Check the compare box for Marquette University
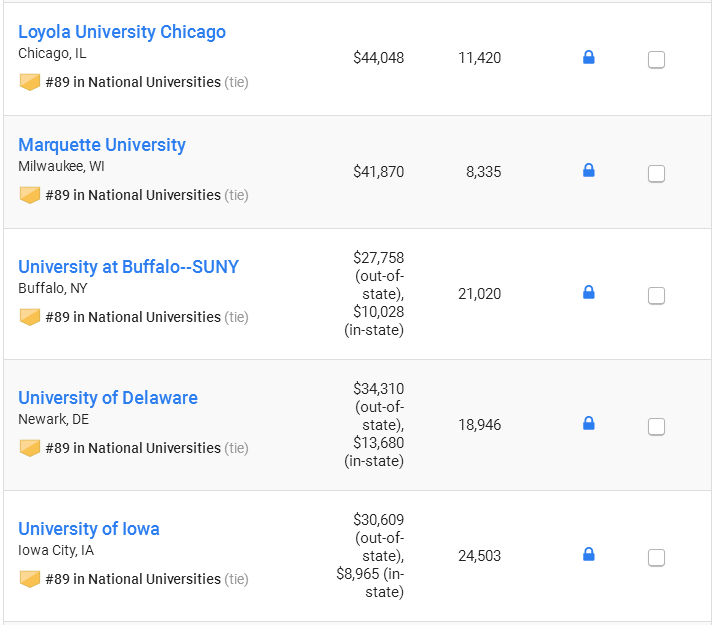 coord(656,174)
